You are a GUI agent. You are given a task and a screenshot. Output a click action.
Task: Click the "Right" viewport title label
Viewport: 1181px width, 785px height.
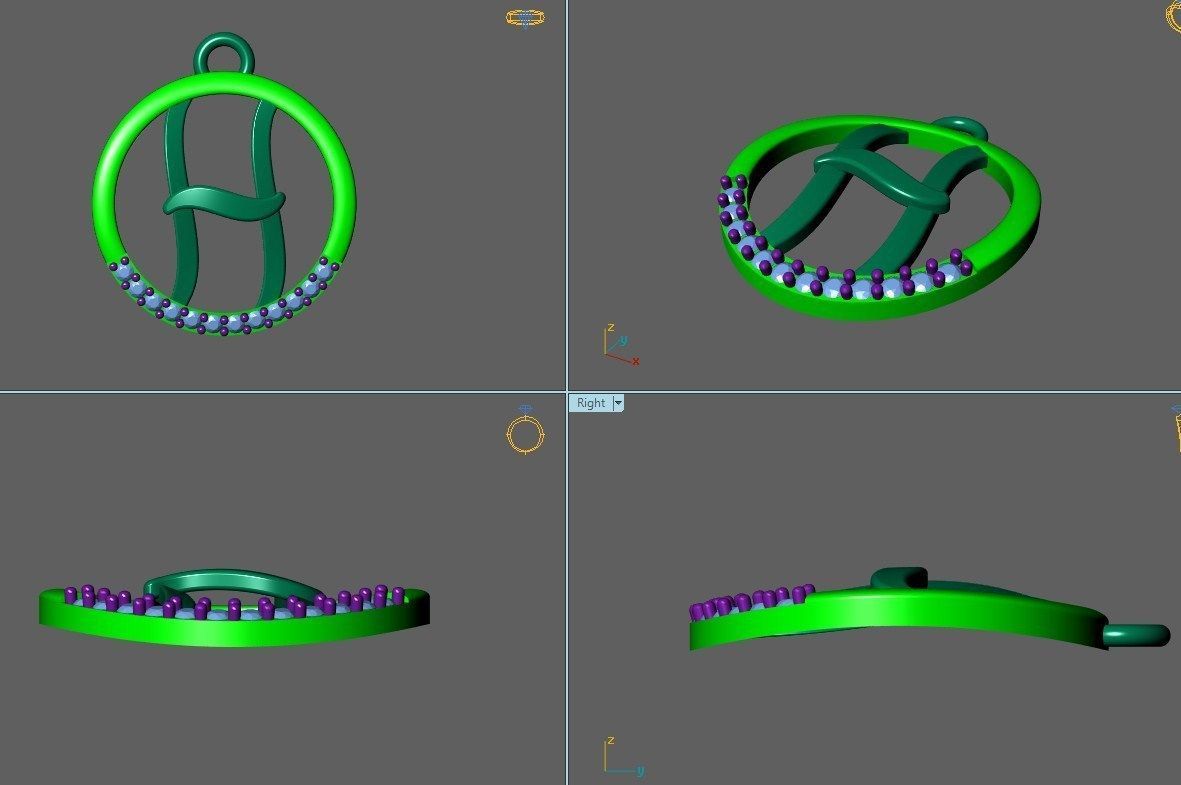(x=590, y=403)
